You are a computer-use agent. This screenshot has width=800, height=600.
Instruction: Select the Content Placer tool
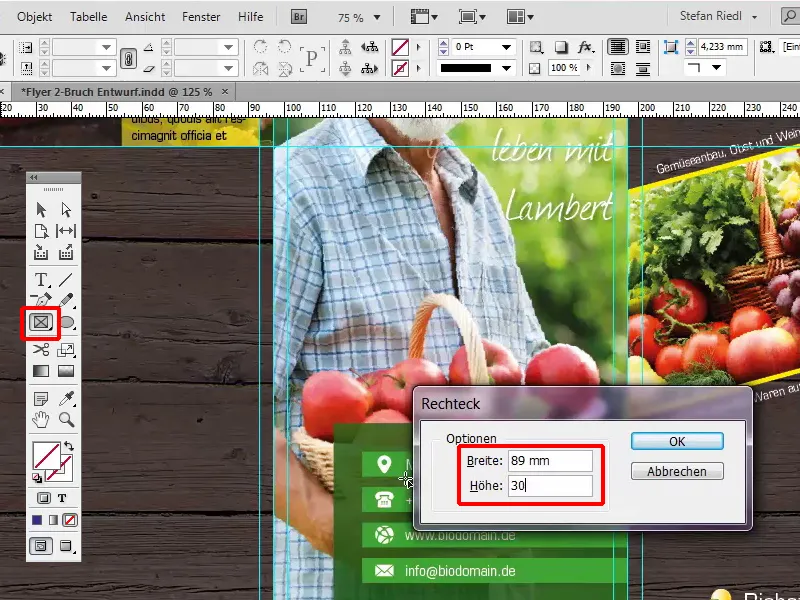point(66,252)
